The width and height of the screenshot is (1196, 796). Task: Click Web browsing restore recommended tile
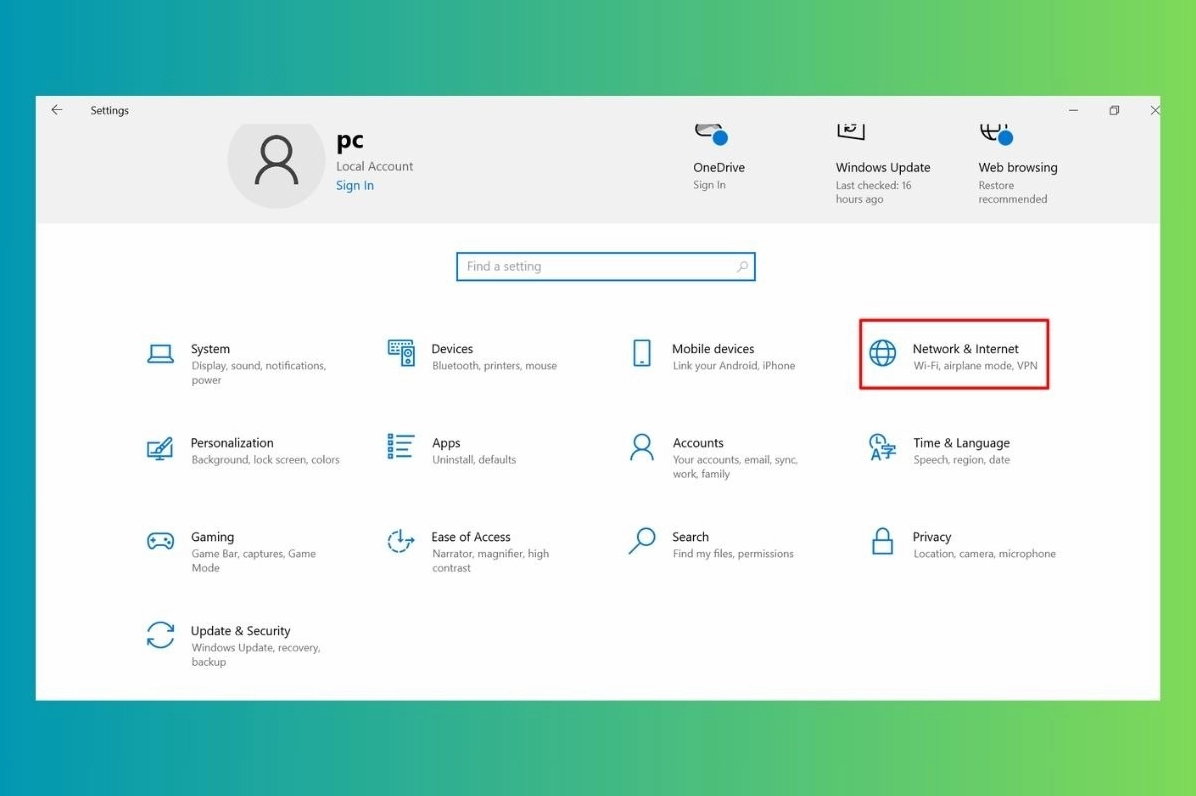(x=1017, y=165)
